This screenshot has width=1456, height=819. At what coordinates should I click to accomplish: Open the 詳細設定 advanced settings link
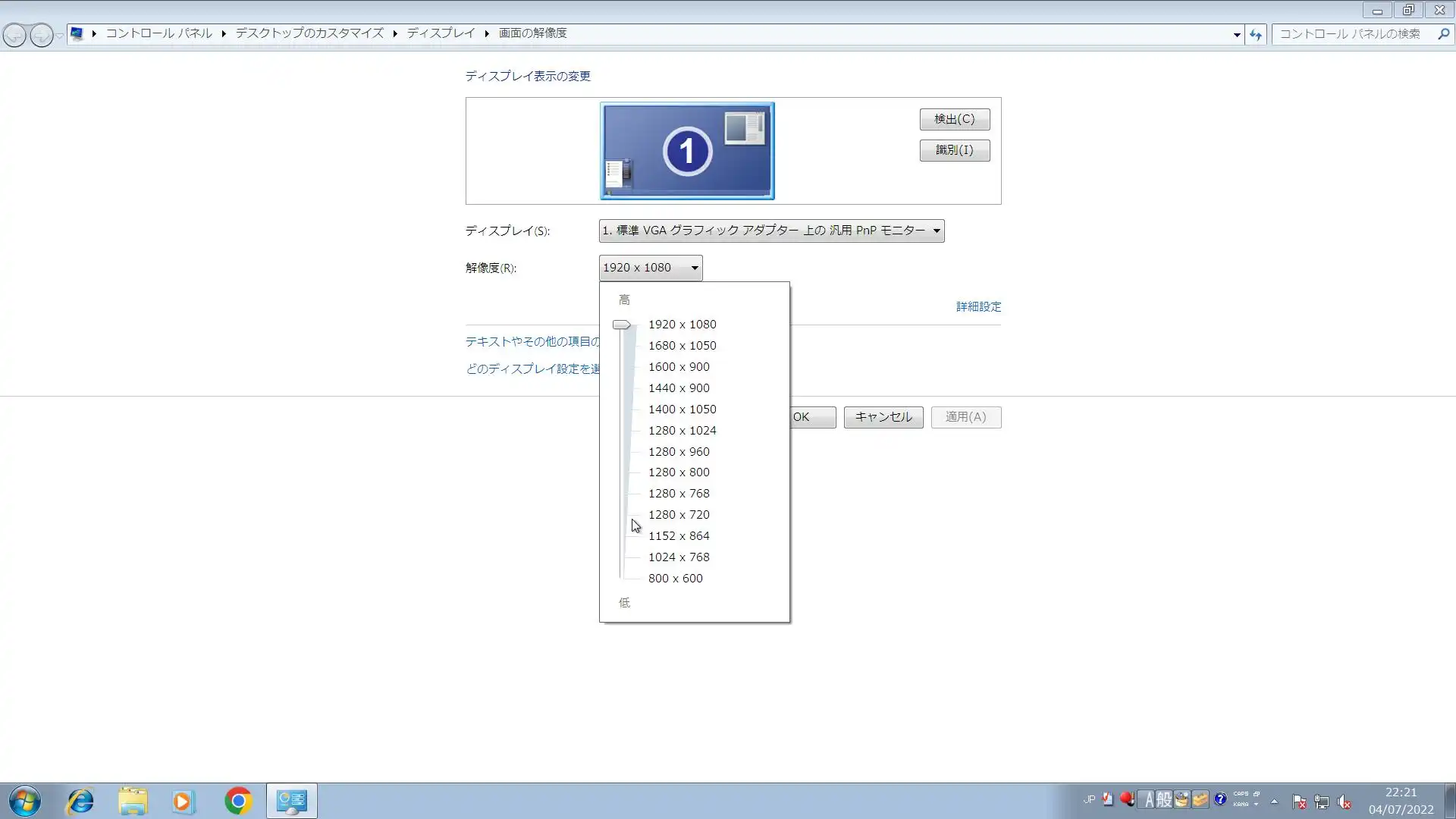tap(978, 306)
